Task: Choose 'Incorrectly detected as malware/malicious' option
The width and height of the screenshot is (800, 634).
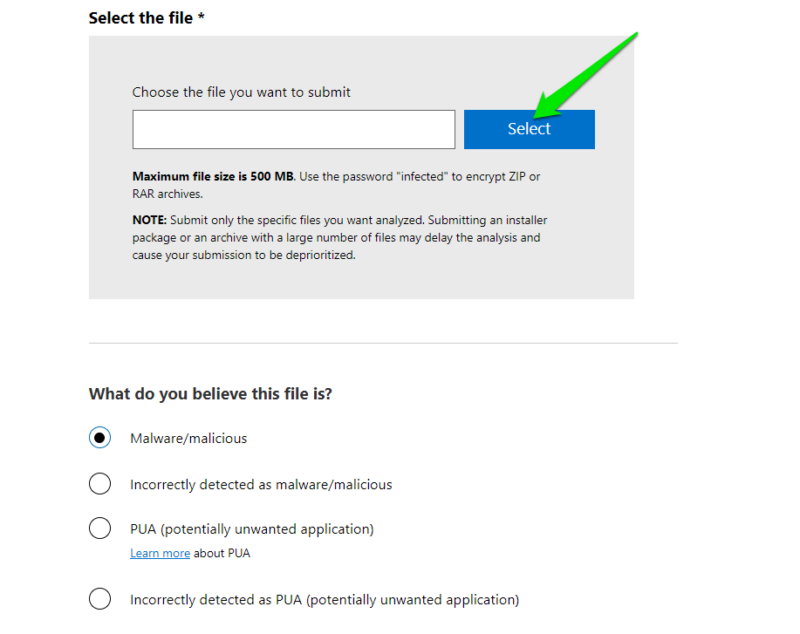Action: (x=100, y=483)
